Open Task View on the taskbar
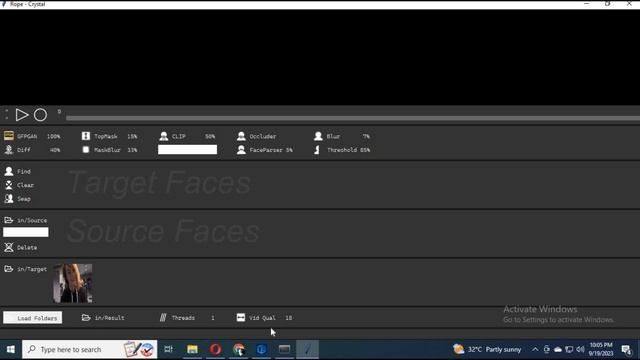This screenshot has width=640, height=360. [x=168, y=349]
